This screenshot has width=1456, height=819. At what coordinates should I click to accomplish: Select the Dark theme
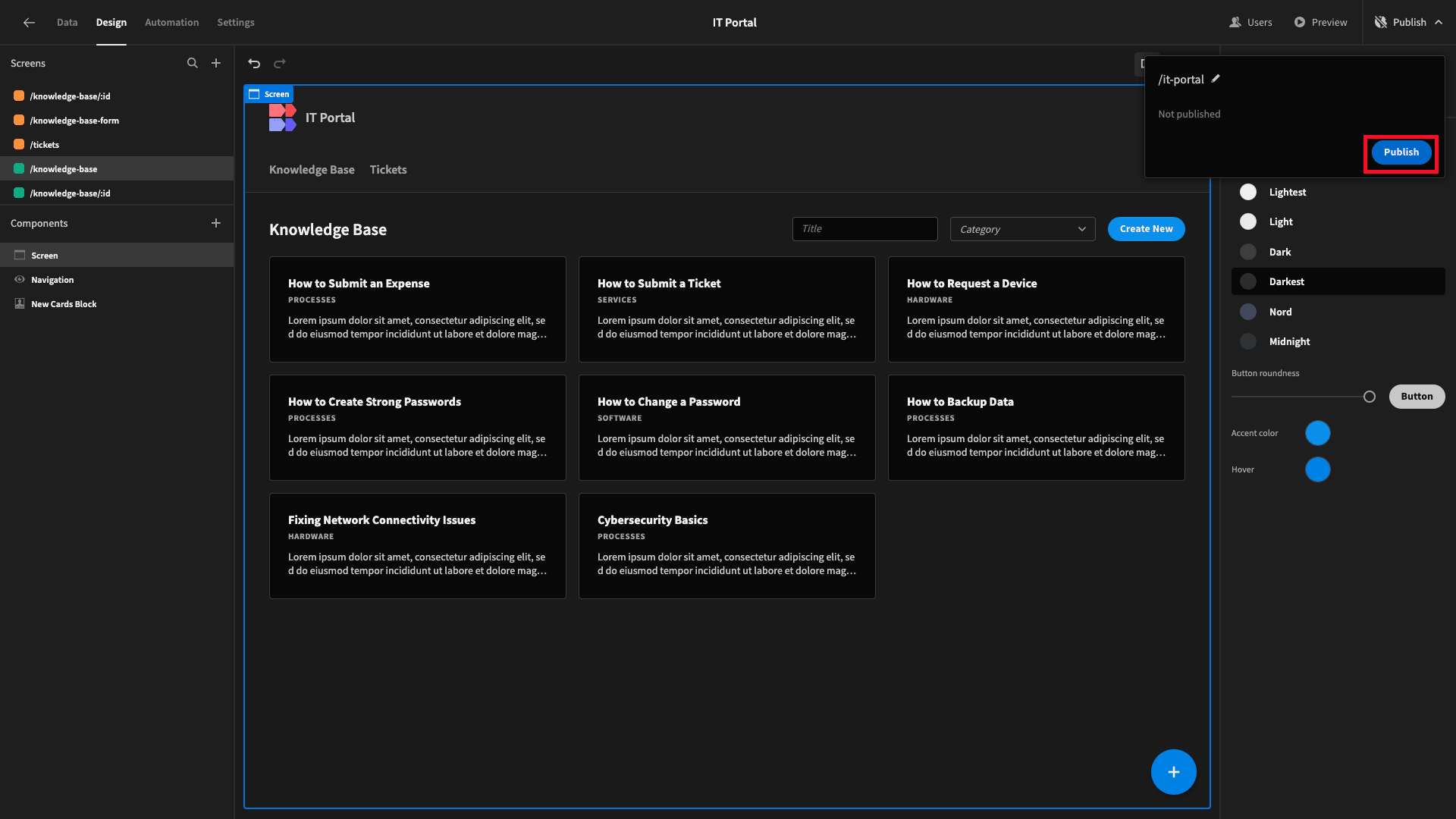[1338, 252]
